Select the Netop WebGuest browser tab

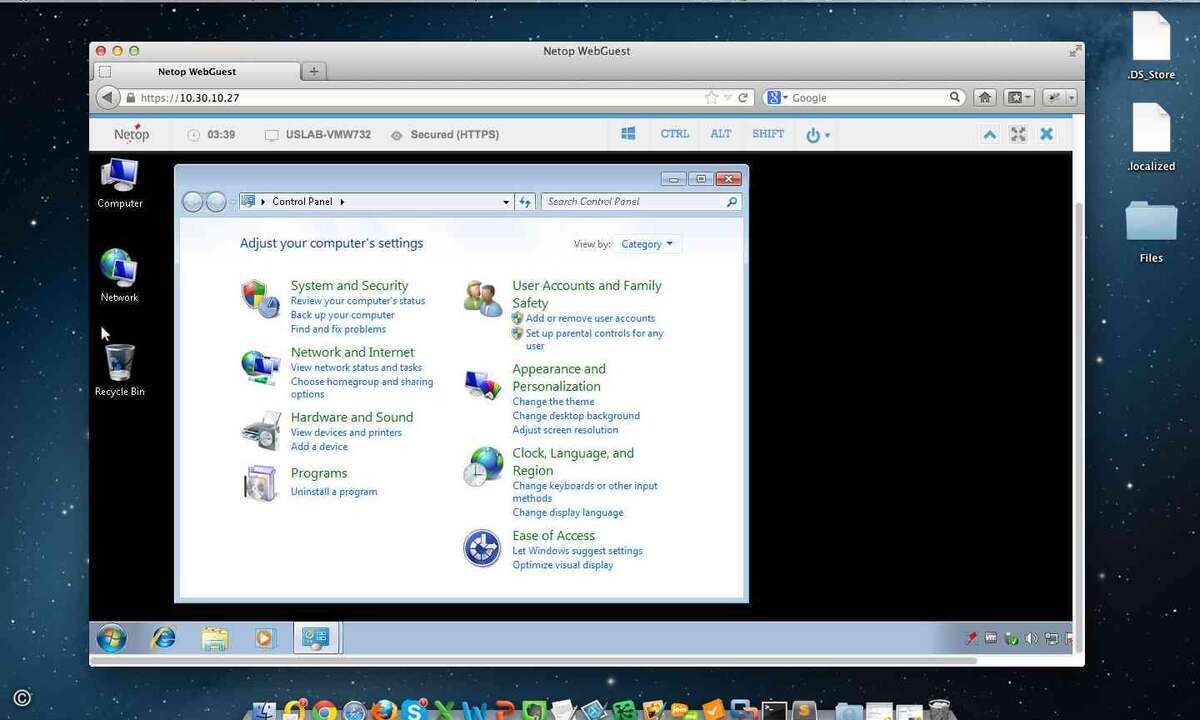pos(197,71)
